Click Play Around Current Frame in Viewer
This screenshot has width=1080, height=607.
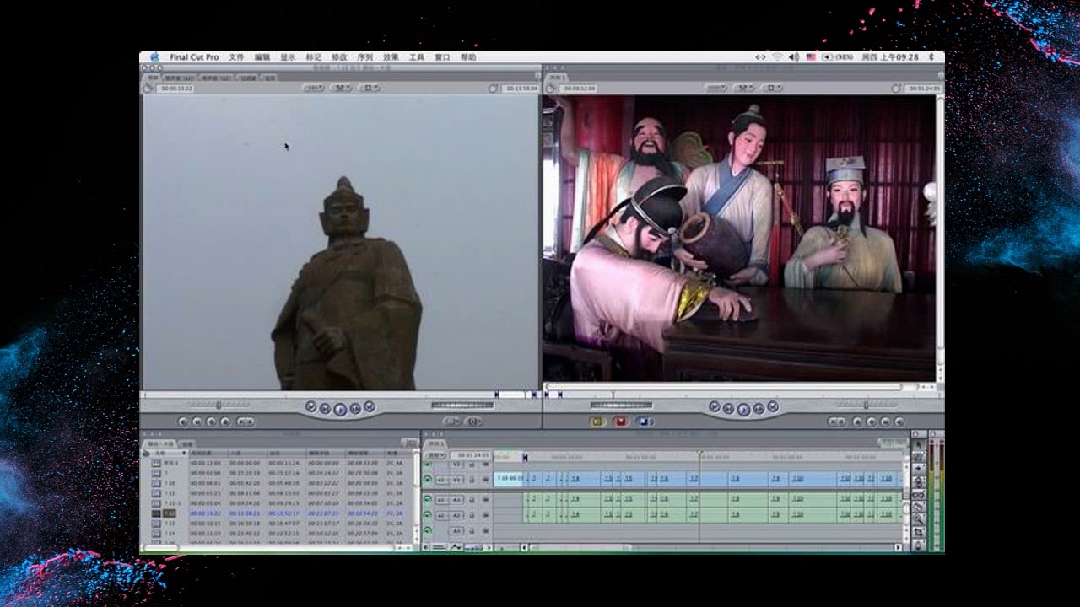(355, 409)
